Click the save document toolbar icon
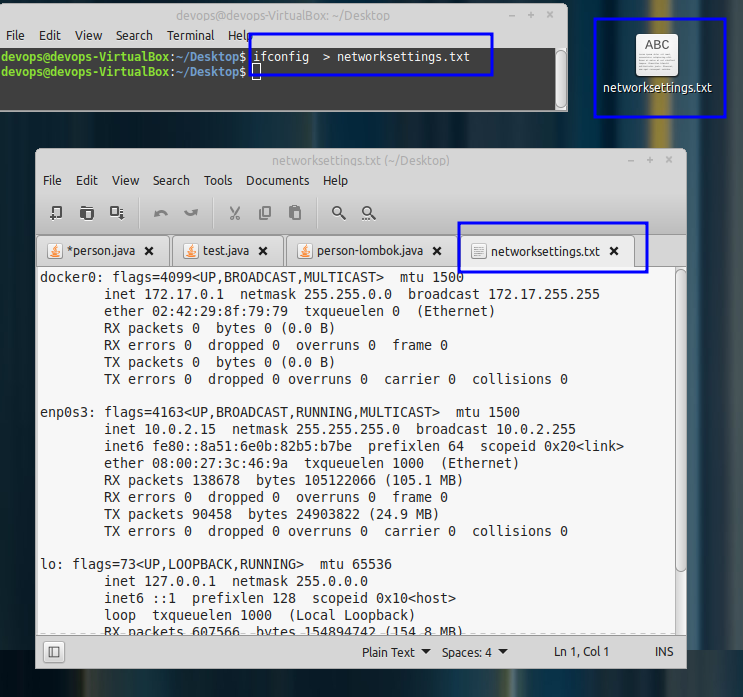743x697 pixels. click(x=117, y=213)
